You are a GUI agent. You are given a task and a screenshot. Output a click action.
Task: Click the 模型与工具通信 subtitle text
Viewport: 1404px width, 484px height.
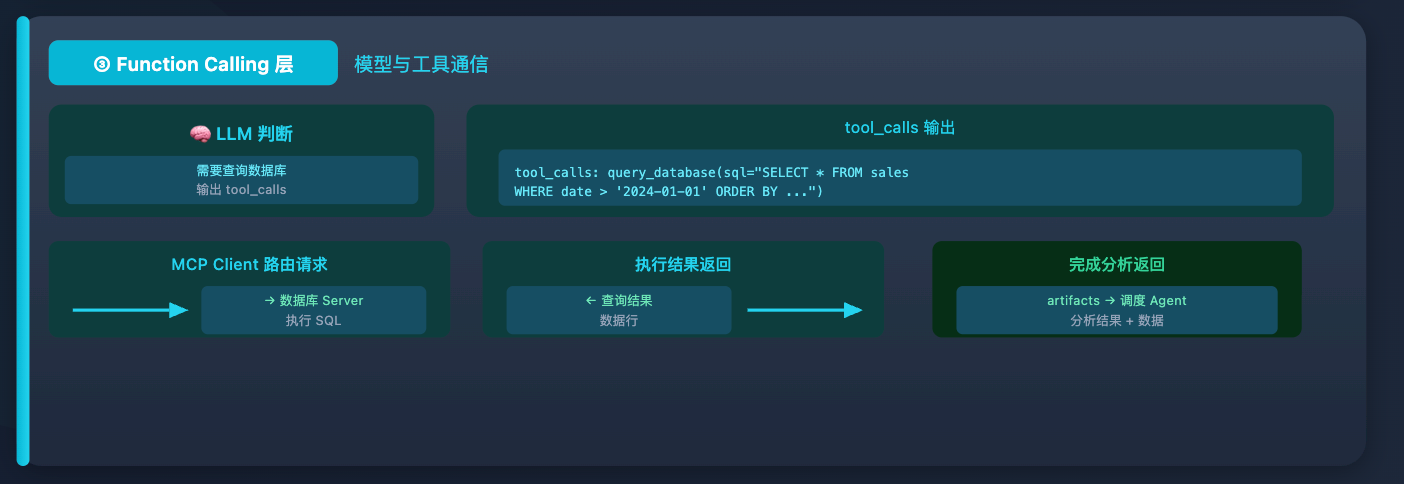tap(421, 64)
